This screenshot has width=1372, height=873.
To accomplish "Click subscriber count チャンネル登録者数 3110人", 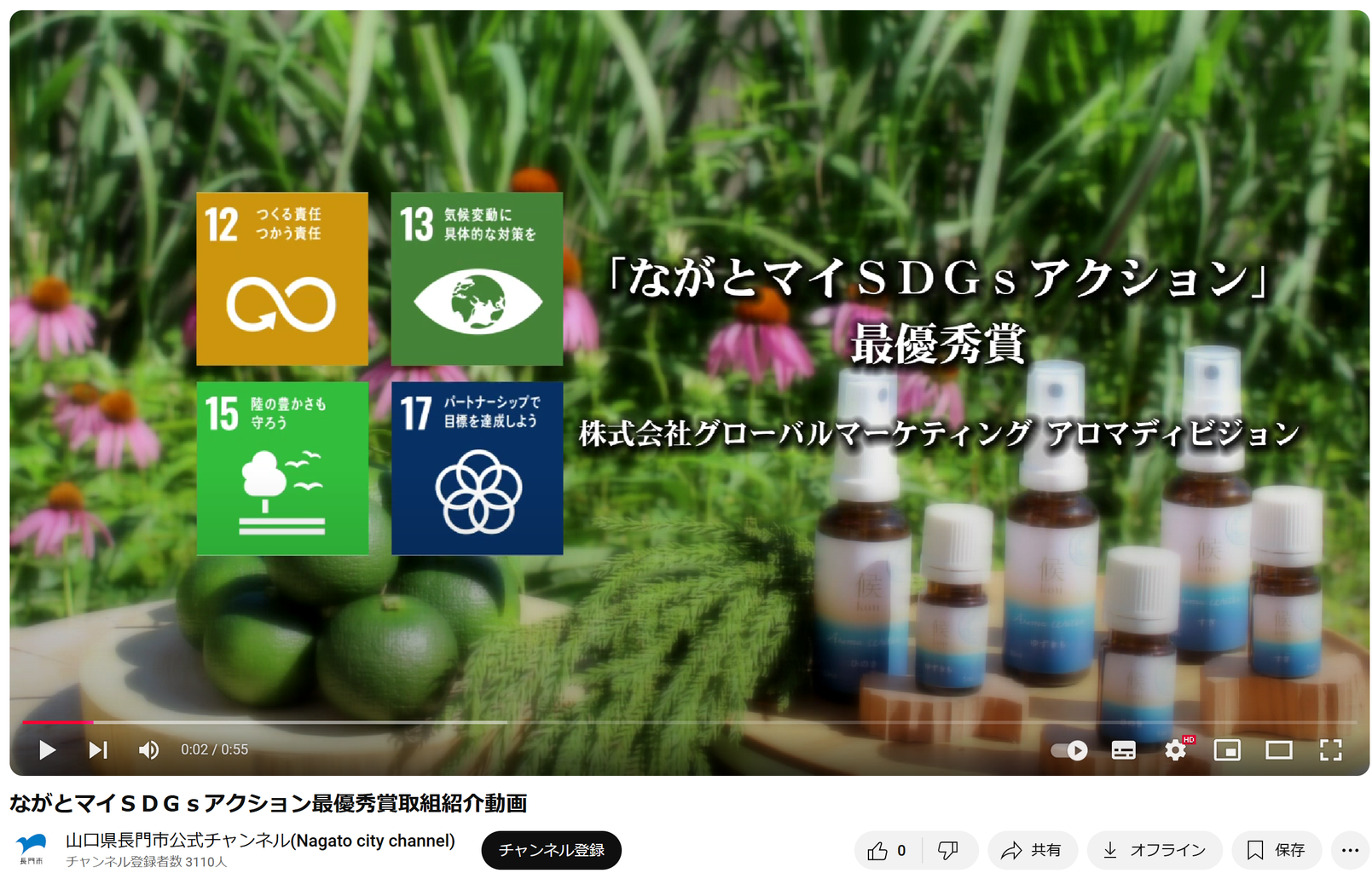I will click(x=147, y=862).
